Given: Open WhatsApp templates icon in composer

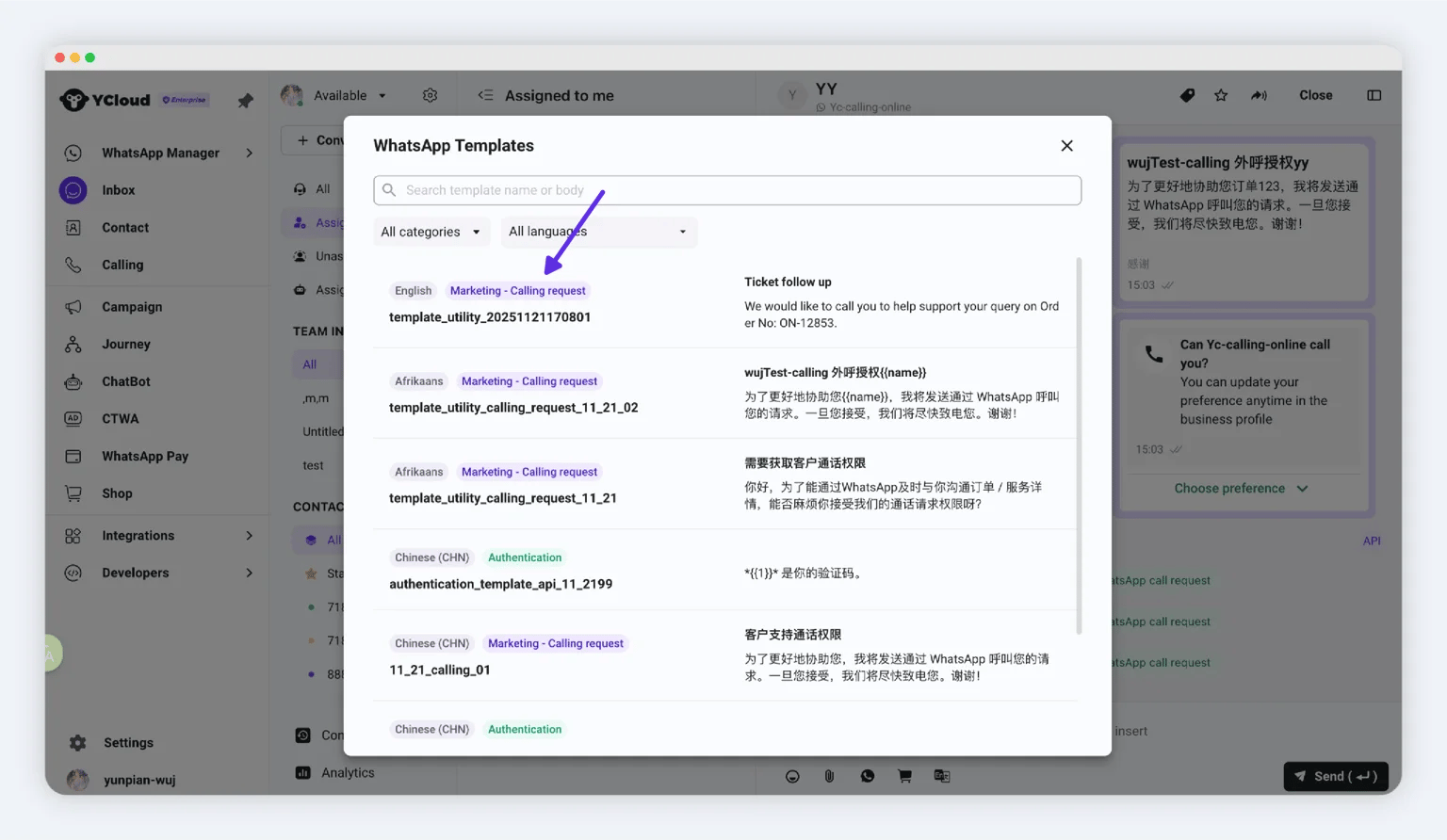Looking at the screenshot, I should [x=868, y=776].
